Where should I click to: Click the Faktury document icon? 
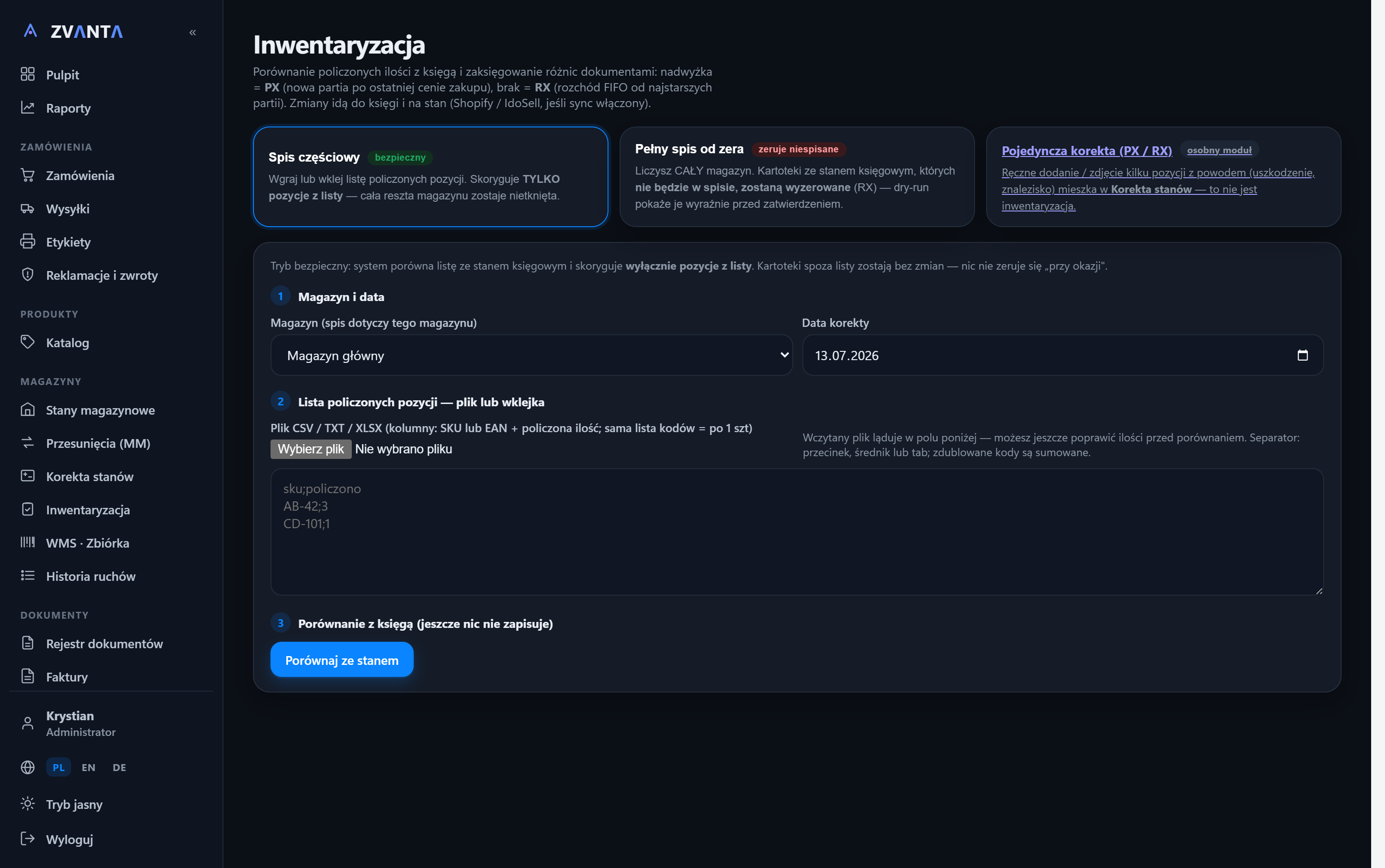coord(28,676)
